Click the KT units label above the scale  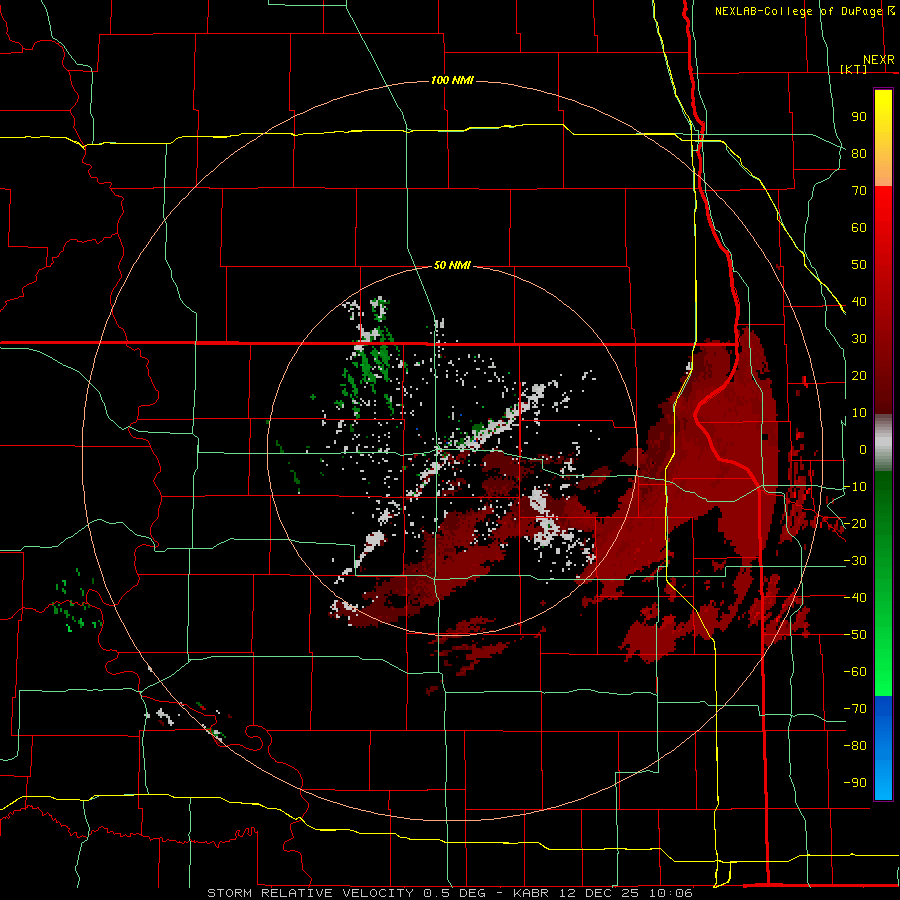click(854, 69)
